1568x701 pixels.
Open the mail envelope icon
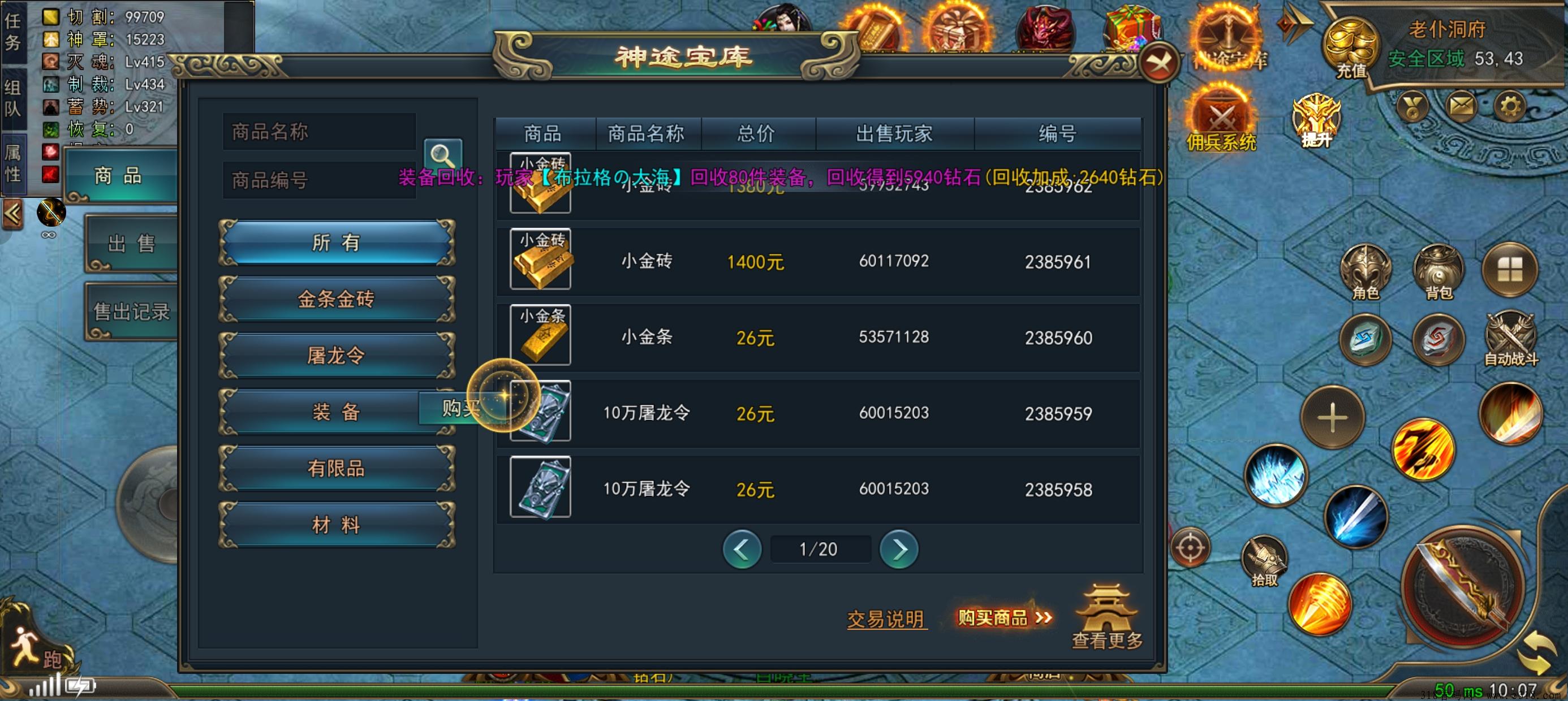[x=1461, y=106]
